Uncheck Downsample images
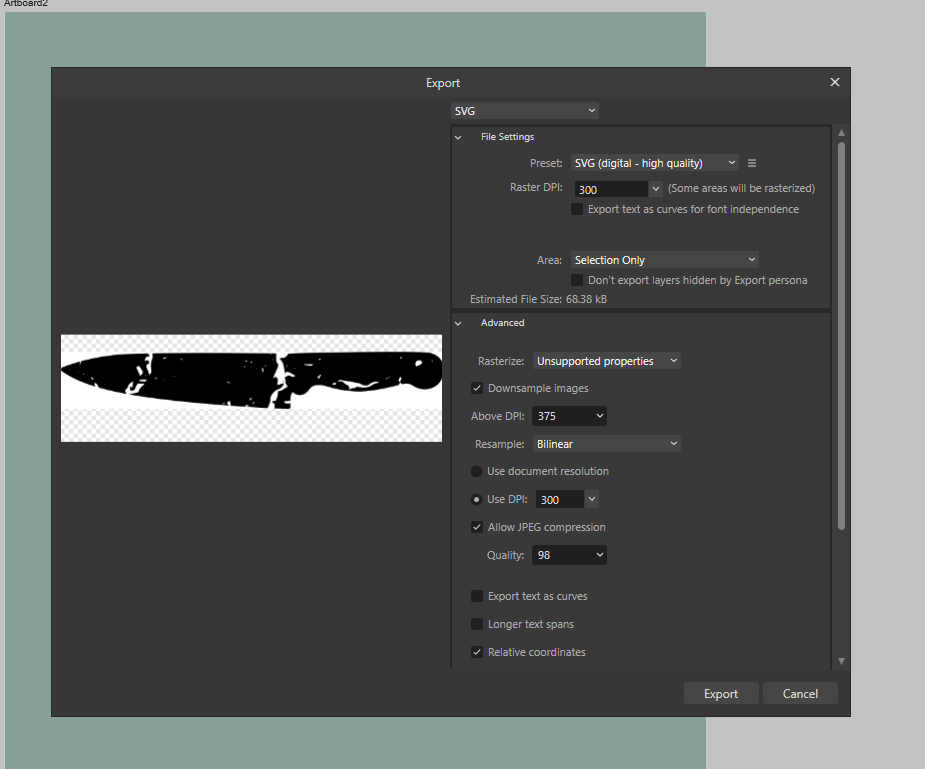The width and height of the screenshot is (925, 769). (x=477, y=388)
